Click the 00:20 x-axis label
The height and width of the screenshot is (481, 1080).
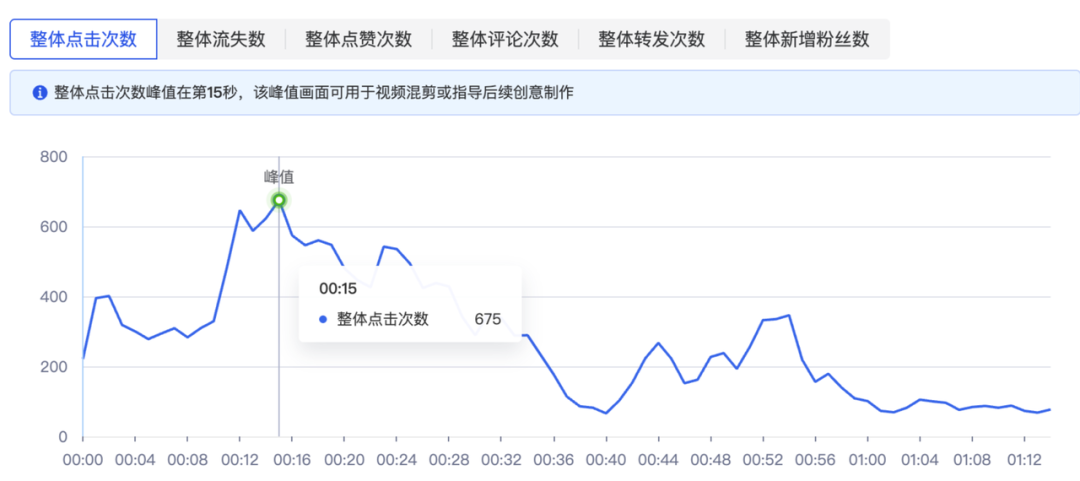[344, 460]
